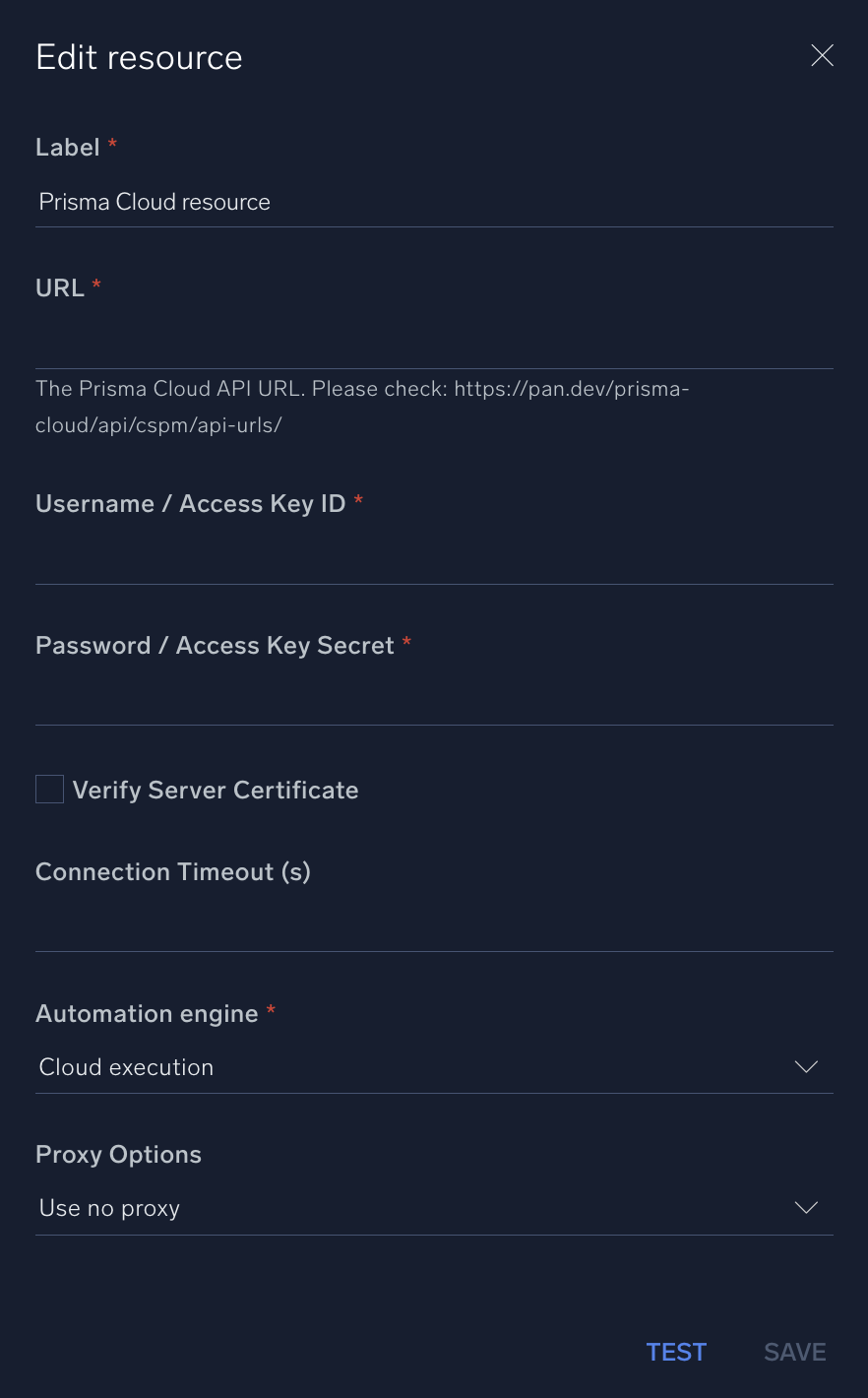Click the TEST button
Image resolution: width=868 pixels, height=1398 pixels.
click(x=676, y=1352)
